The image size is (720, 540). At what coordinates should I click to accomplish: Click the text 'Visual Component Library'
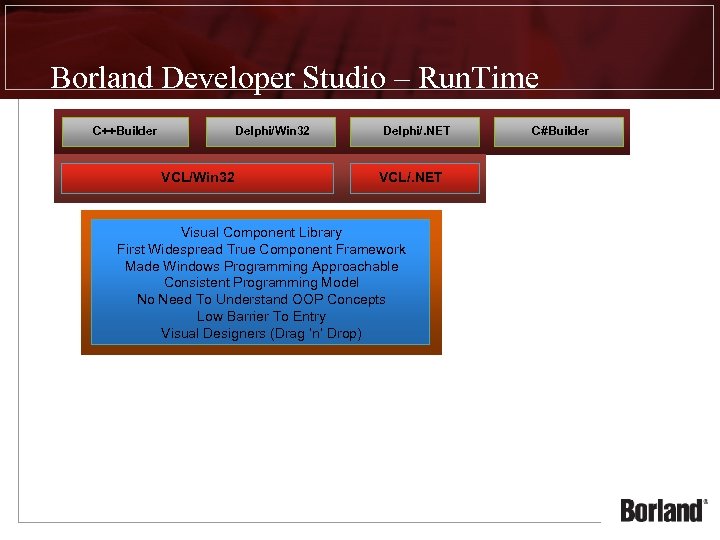[261, 232]
